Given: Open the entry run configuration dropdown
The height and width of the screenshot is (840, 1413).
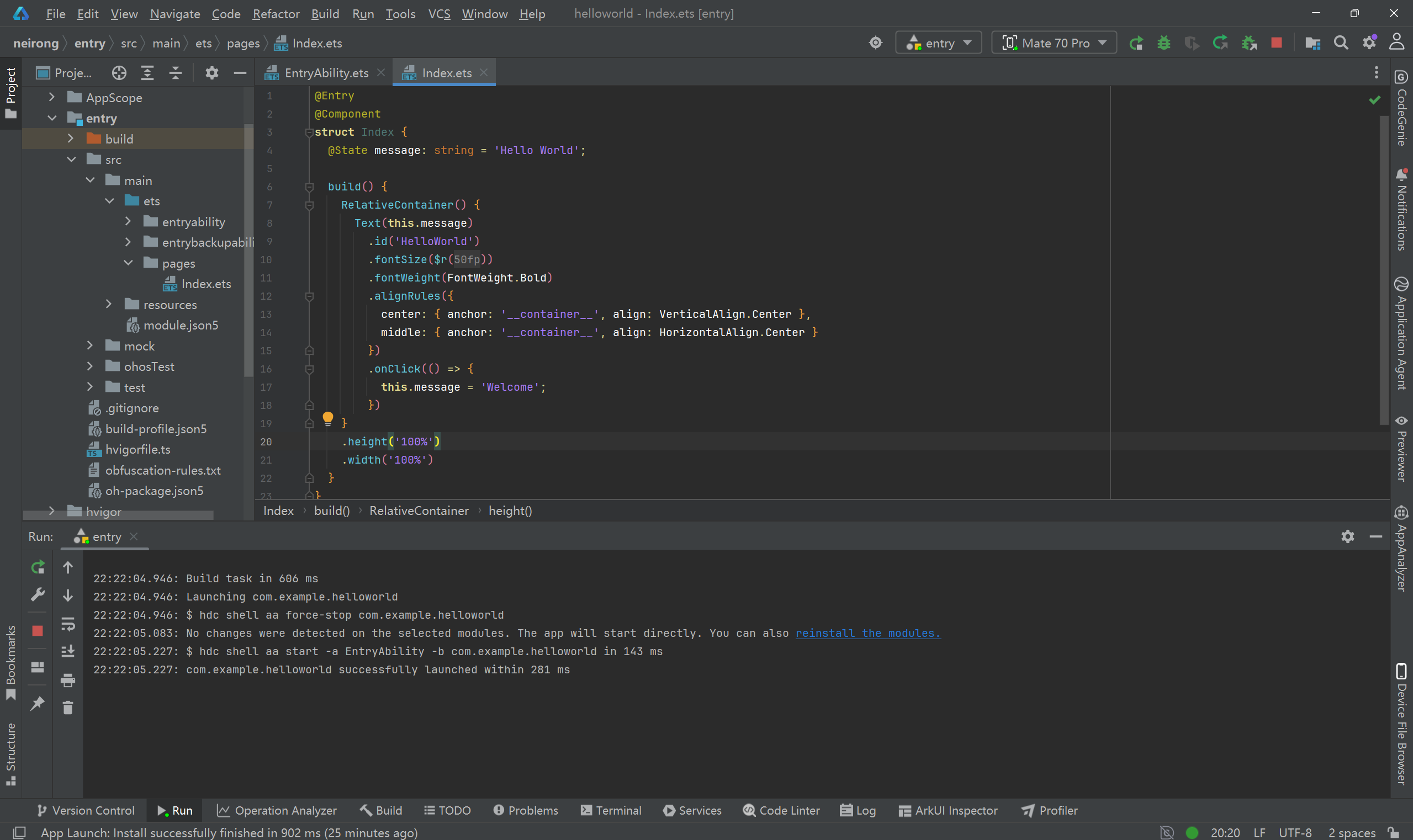Looking at the screenshot, I should [x=939, y=43].
